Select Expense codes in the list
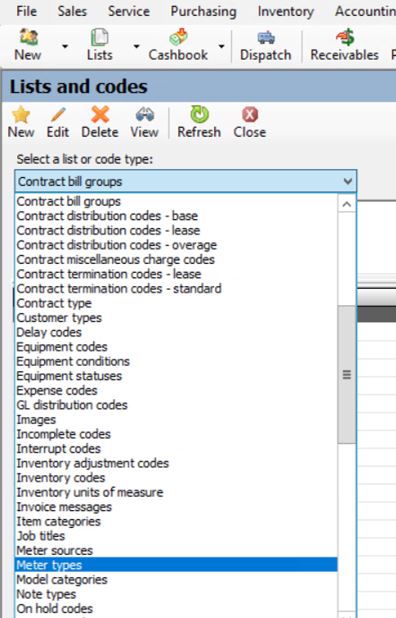Screen dimensions: 396x618 tap(176, 391)
